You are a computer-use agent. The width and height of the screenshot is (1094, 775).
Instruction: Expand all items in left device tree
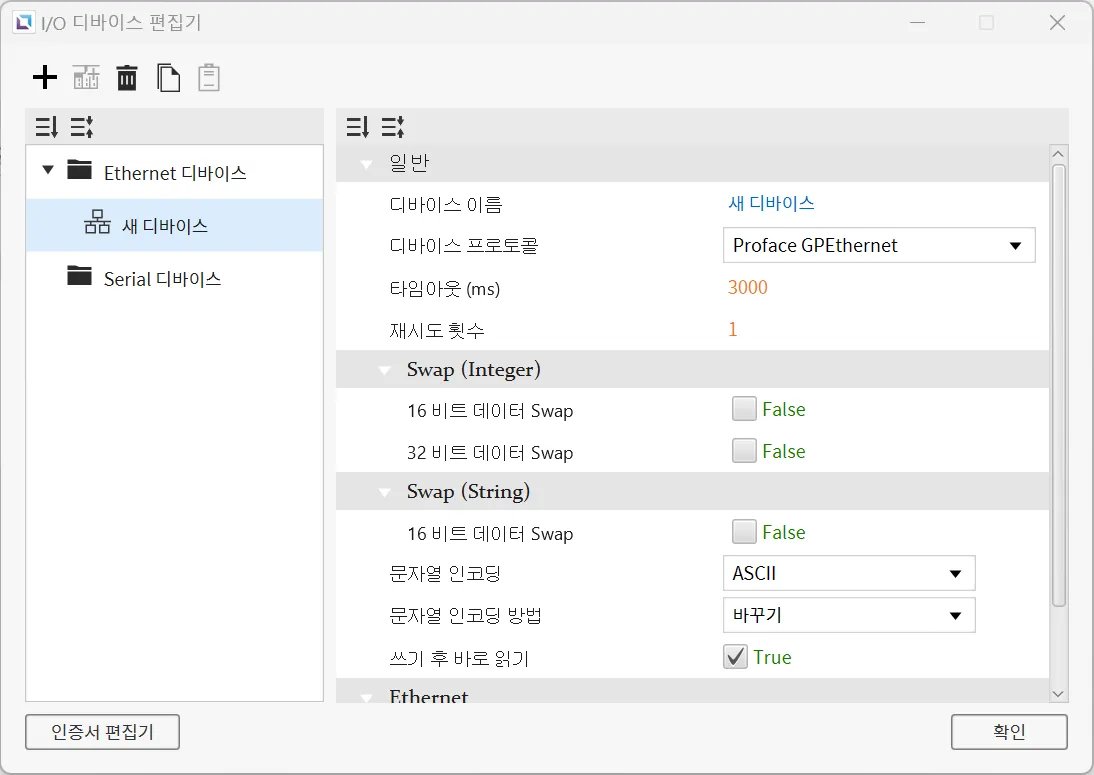click(47, 127)
